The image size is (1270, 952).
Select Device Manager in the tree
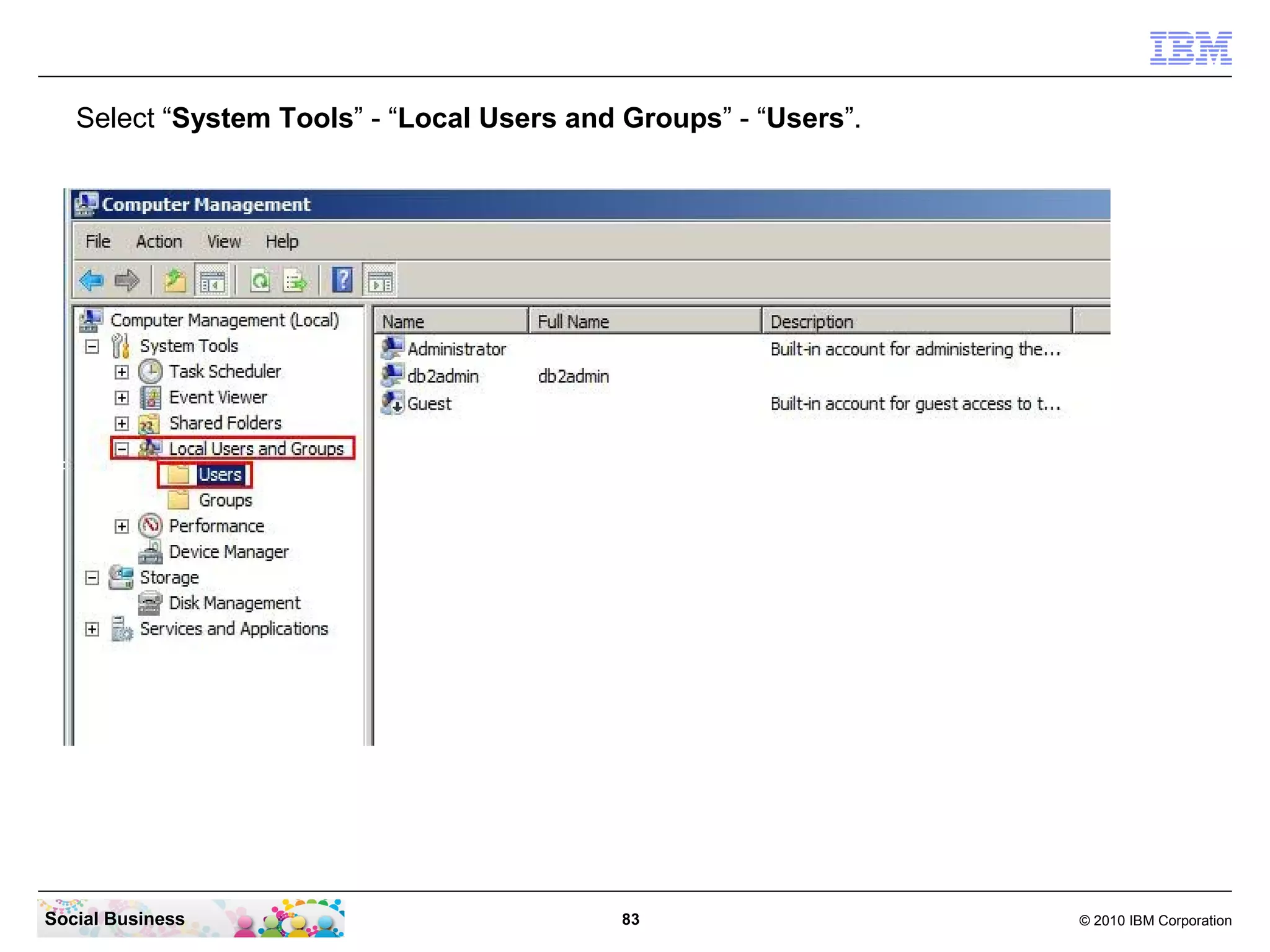229,552
